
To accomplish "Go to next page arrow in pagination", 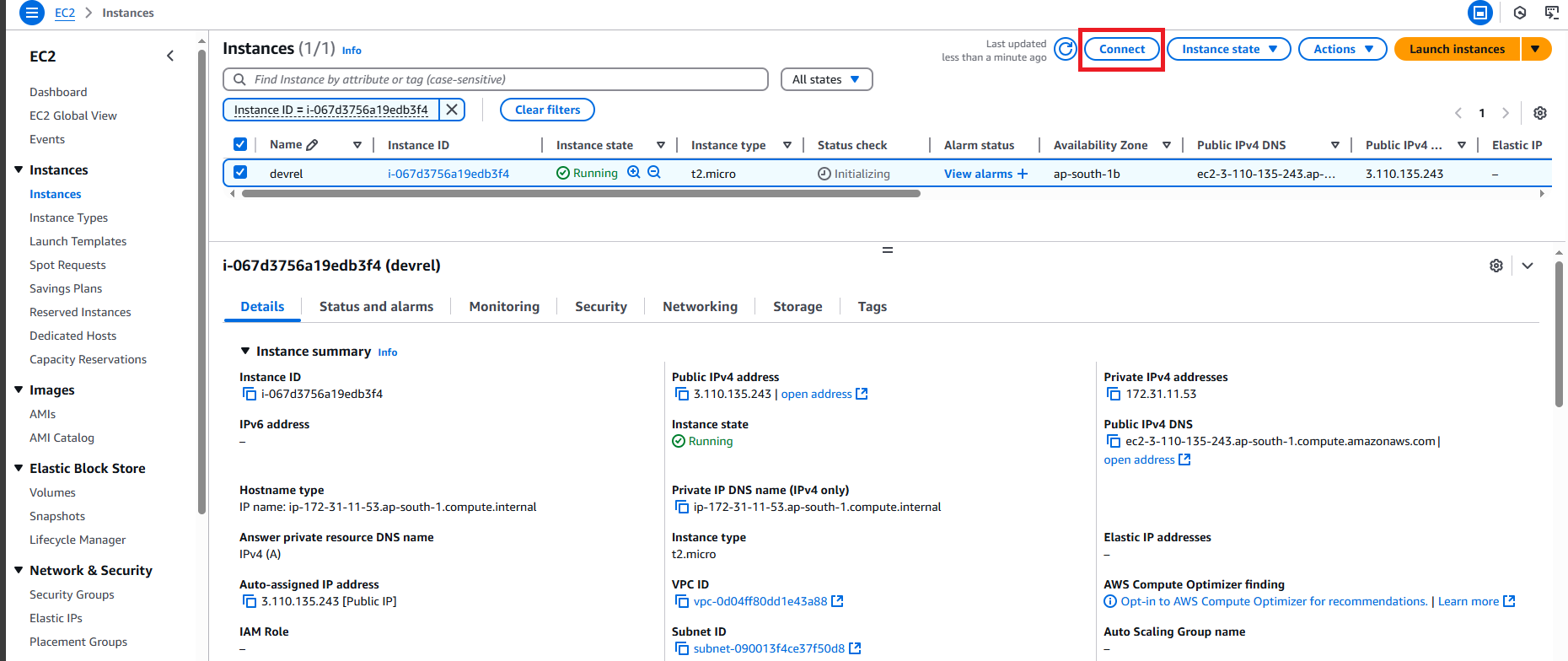I will [x=1506, y=113].
